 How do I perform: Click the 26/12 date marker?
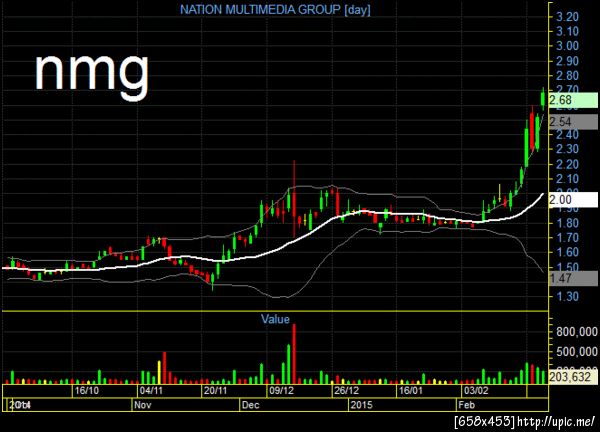pos(346,391)
